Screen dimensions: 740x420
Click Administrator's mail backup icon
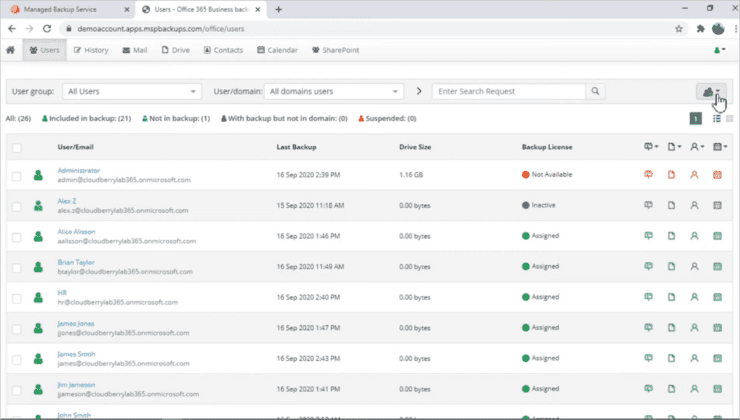click(648, 175)
